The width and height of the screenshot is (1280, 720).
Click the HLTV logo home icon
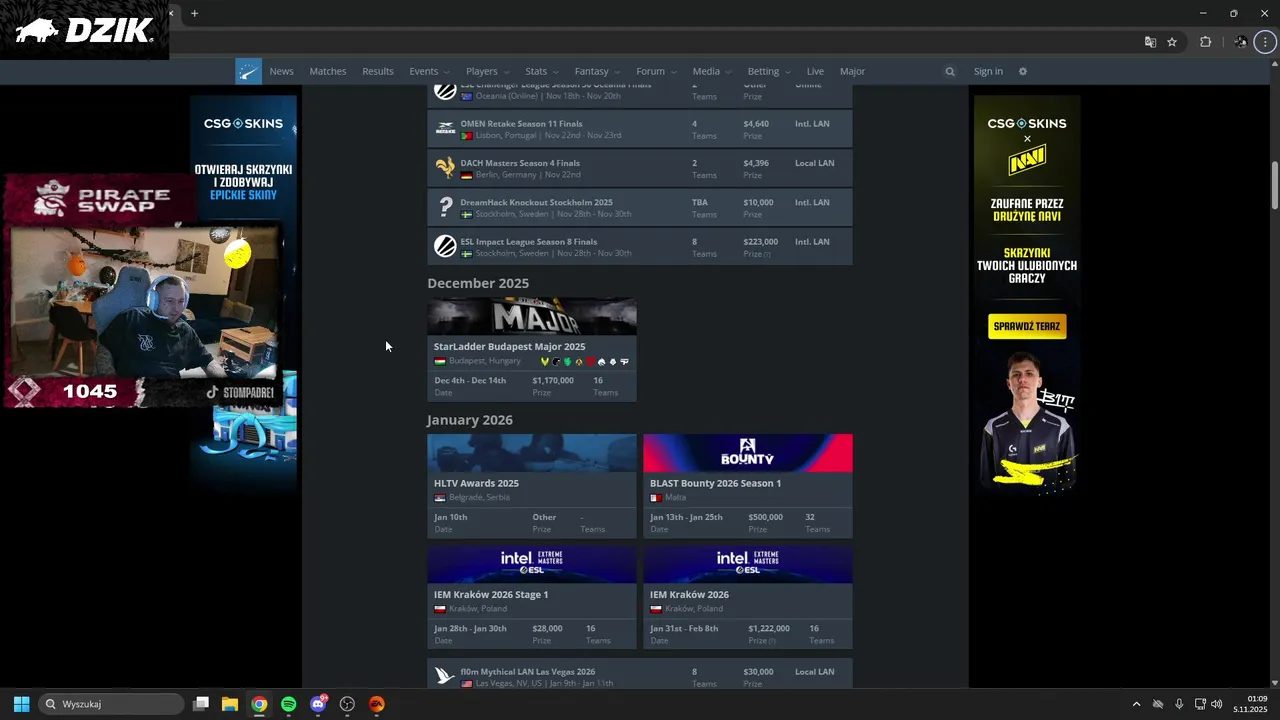tap(248, 71)
